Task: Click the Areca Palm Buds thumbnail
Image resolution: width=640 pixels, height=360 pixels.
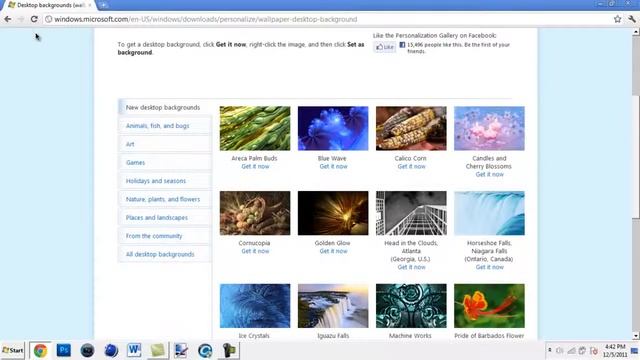Action: pyautogui.click(x=255, y=128)
